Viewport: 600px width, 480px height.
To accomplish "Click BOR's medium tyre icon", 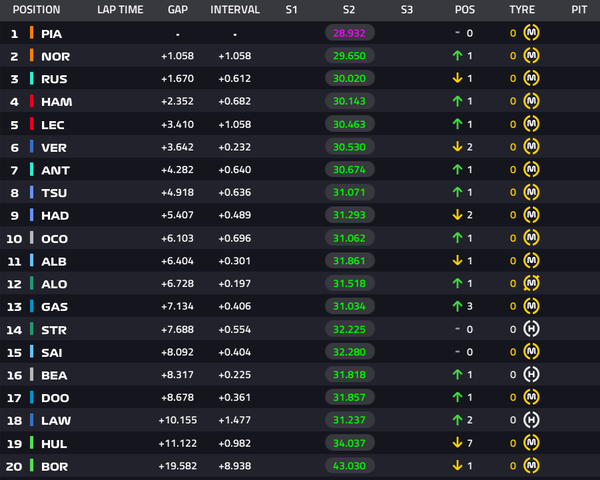I will point(531,465).
